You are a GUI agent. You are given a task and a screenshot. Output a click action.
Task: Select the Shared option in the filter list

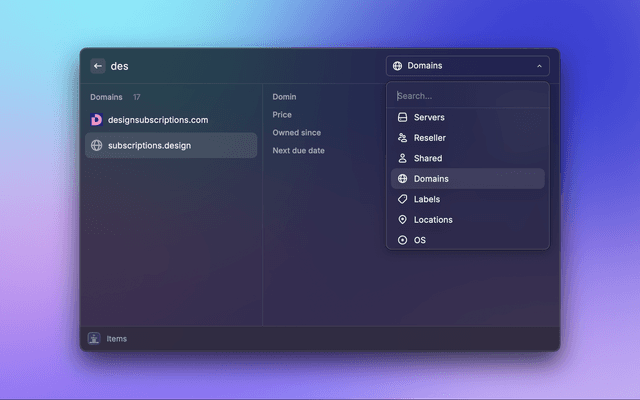click(427, 158)
